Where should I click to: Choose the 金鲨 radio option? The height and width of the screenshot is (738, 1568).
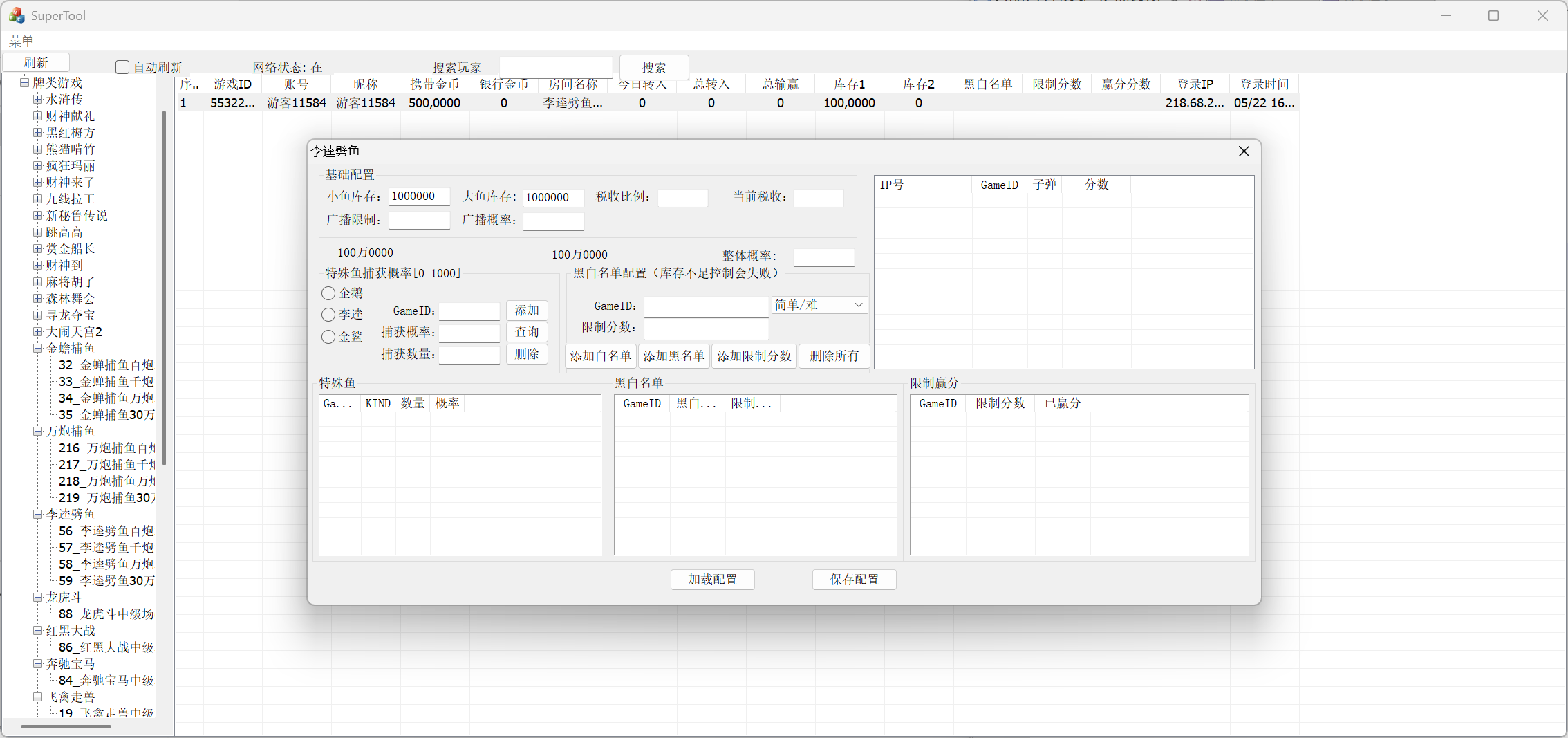[x=328, y=337]
